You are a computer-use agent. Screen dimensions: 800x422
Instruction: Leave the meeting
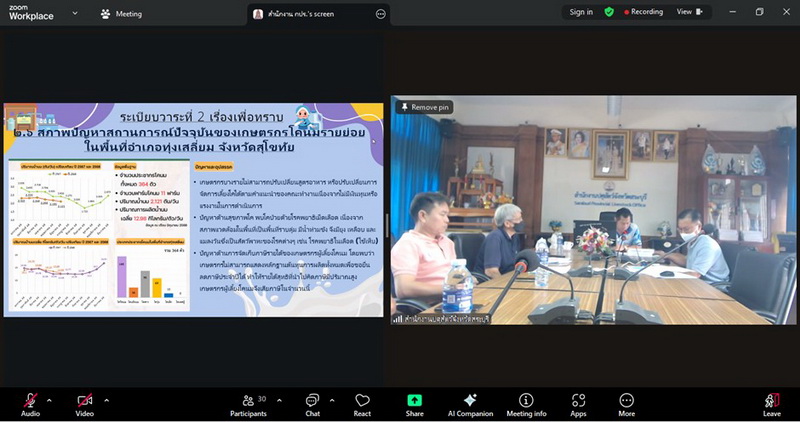pyautogui.click(x=771, y=403)
